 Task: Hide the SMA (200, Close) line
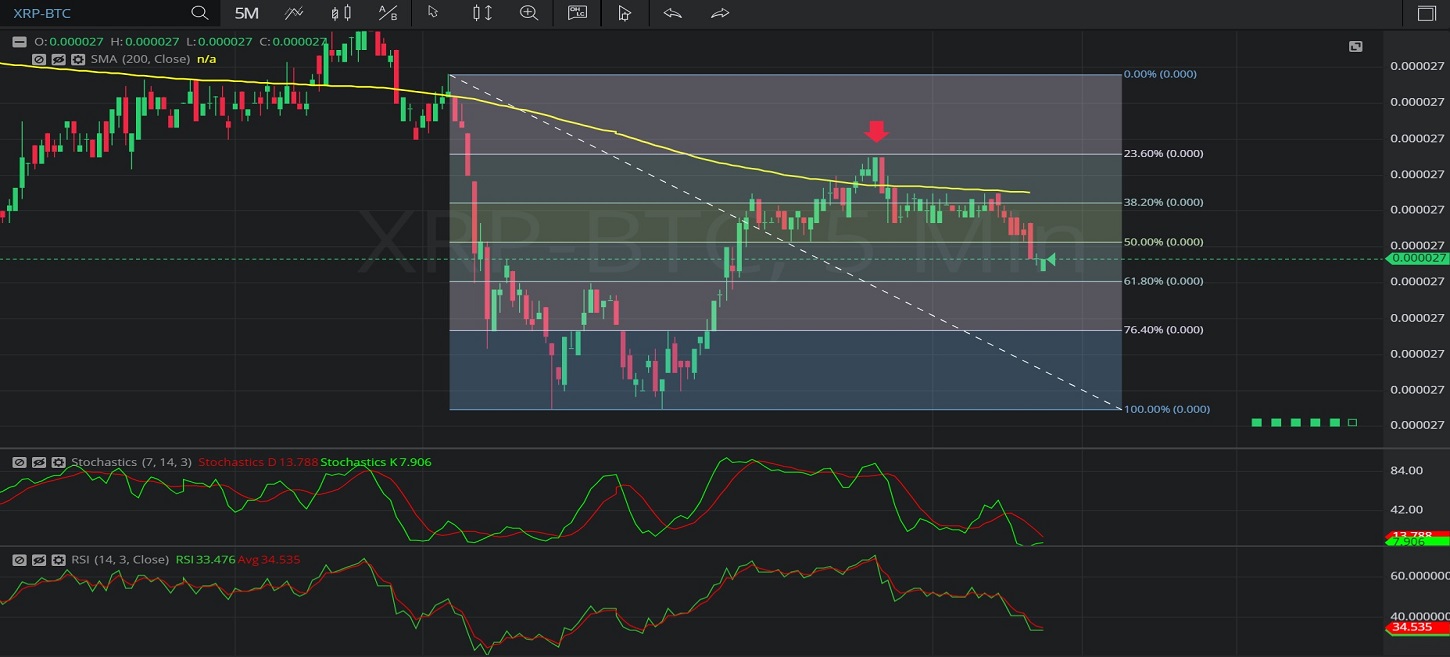(x=59, y=60)
